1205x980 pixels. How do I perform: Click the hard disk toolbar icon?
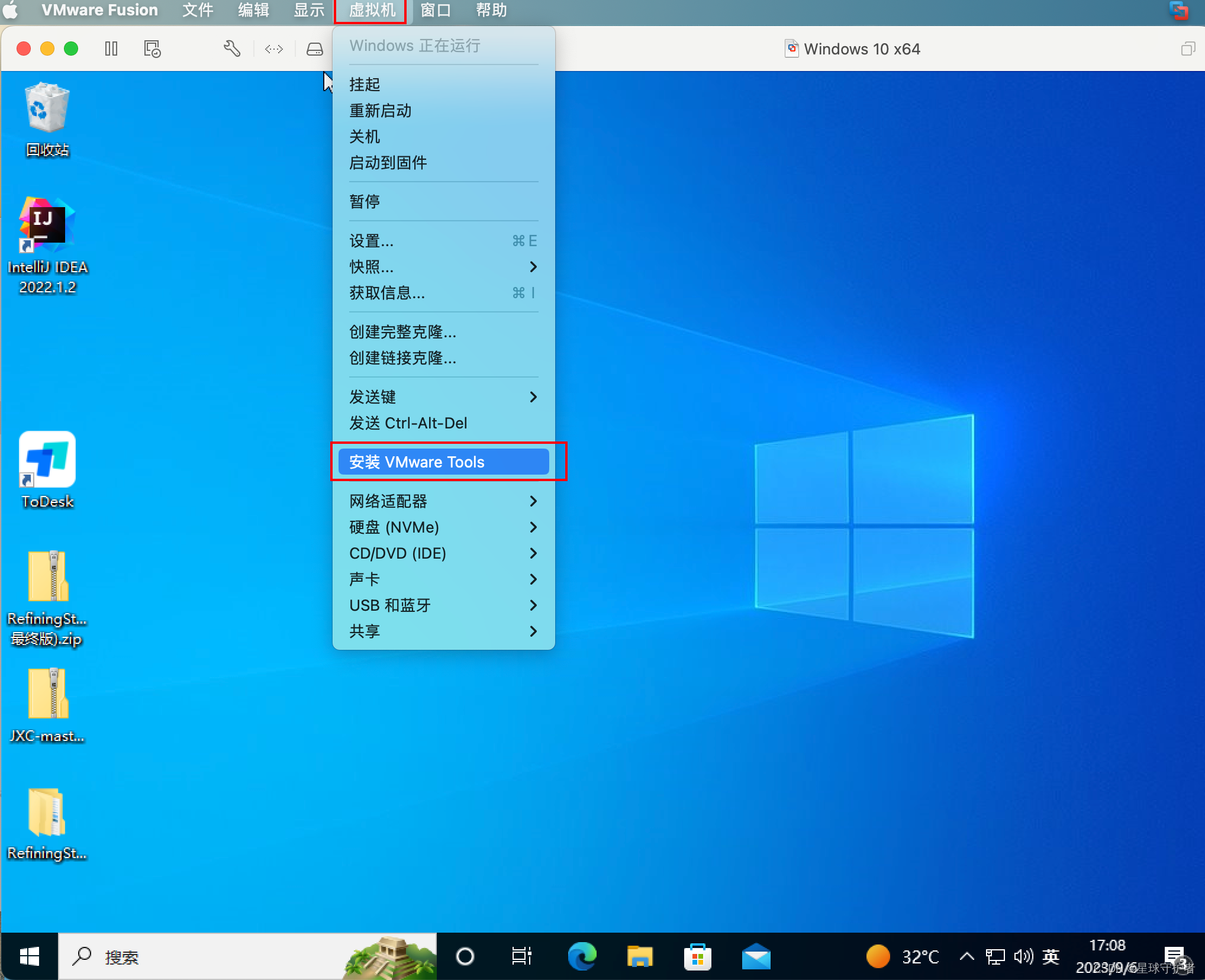click(314, 49)
